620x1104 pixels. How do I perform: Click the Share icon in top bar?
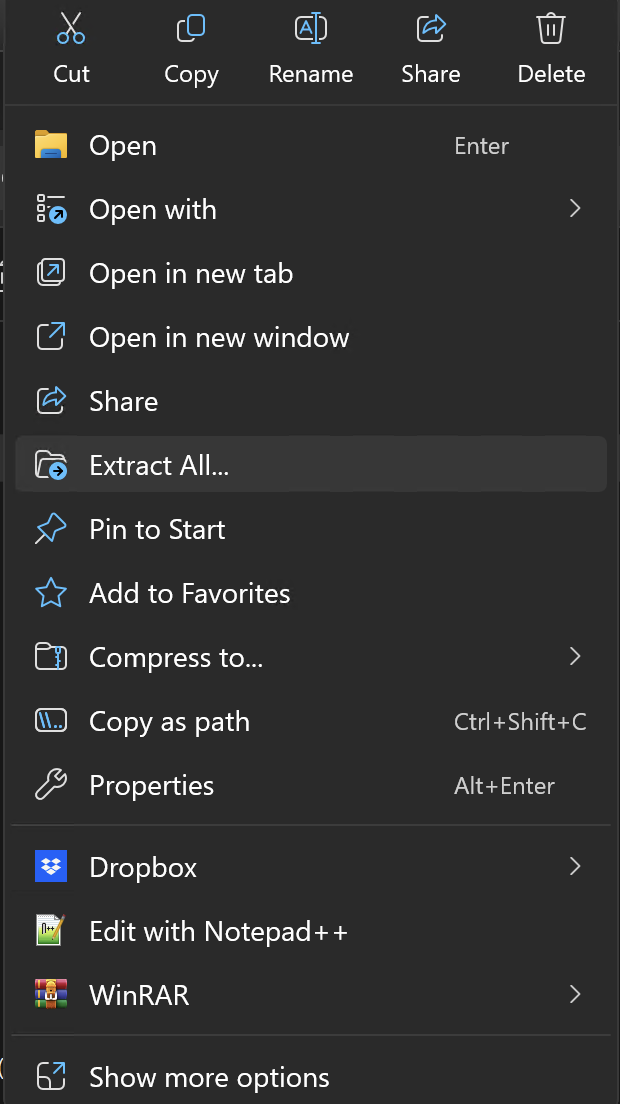[x=431, y=28]
